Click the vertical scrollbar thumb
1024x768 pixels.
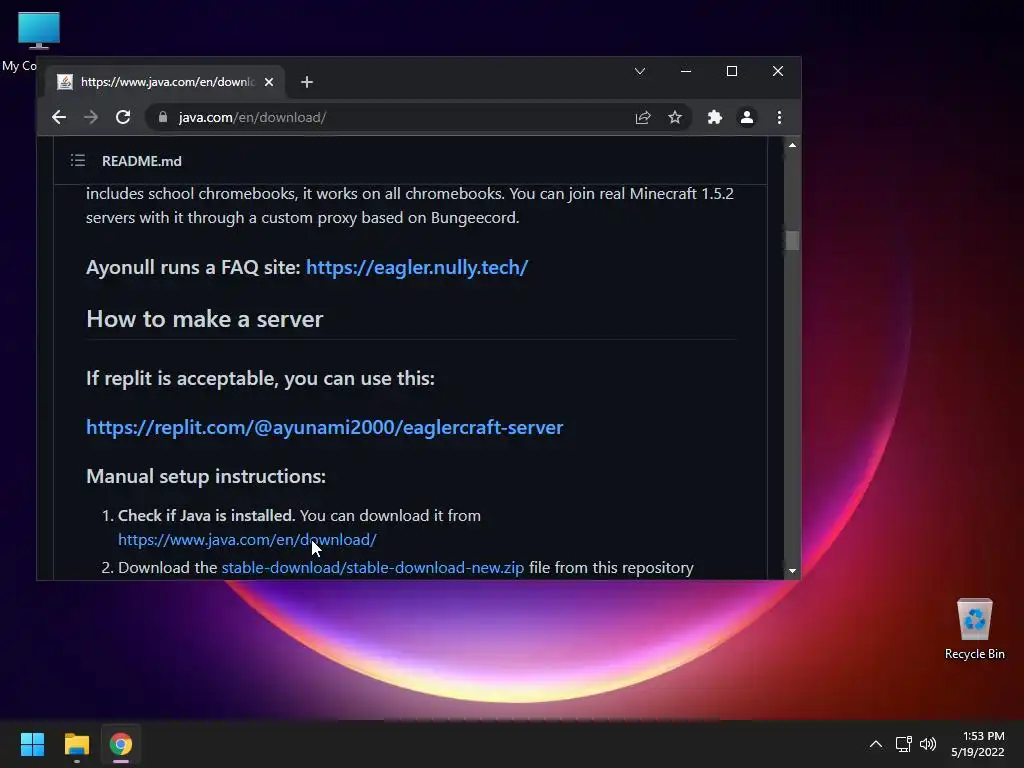(792, 241)
